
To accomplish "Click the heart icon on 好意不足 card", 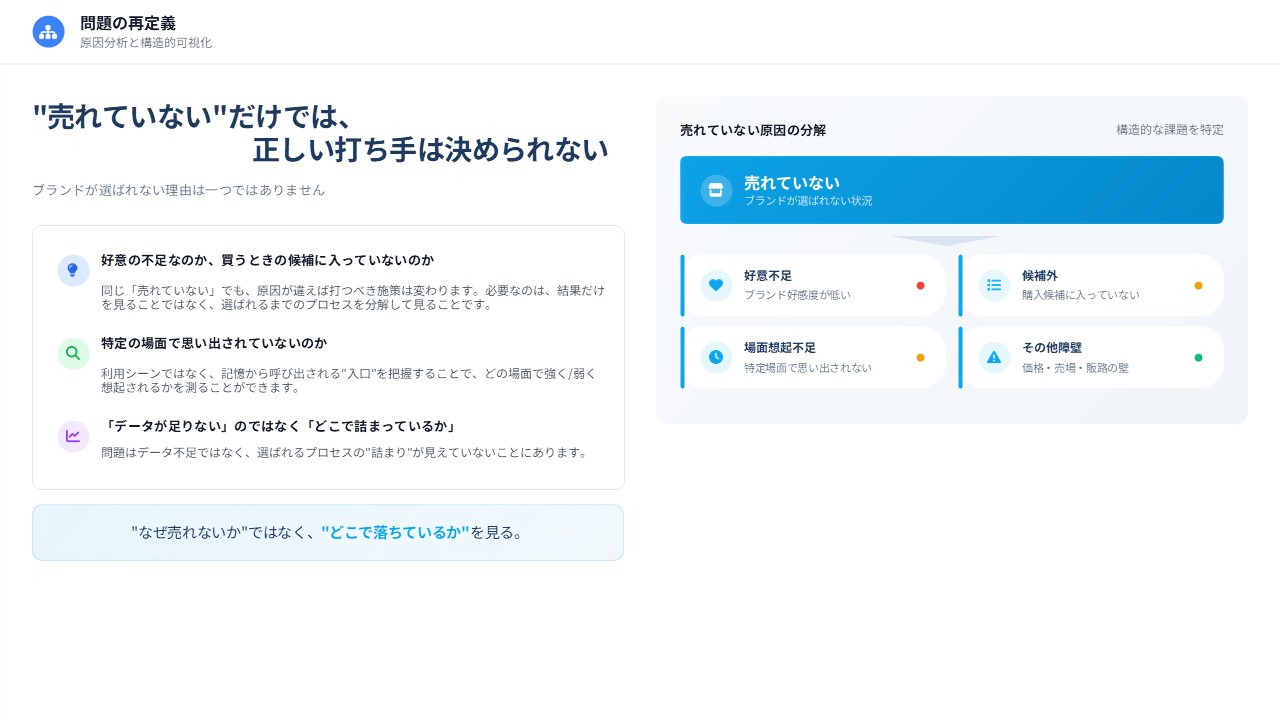I will pos(716,285).
